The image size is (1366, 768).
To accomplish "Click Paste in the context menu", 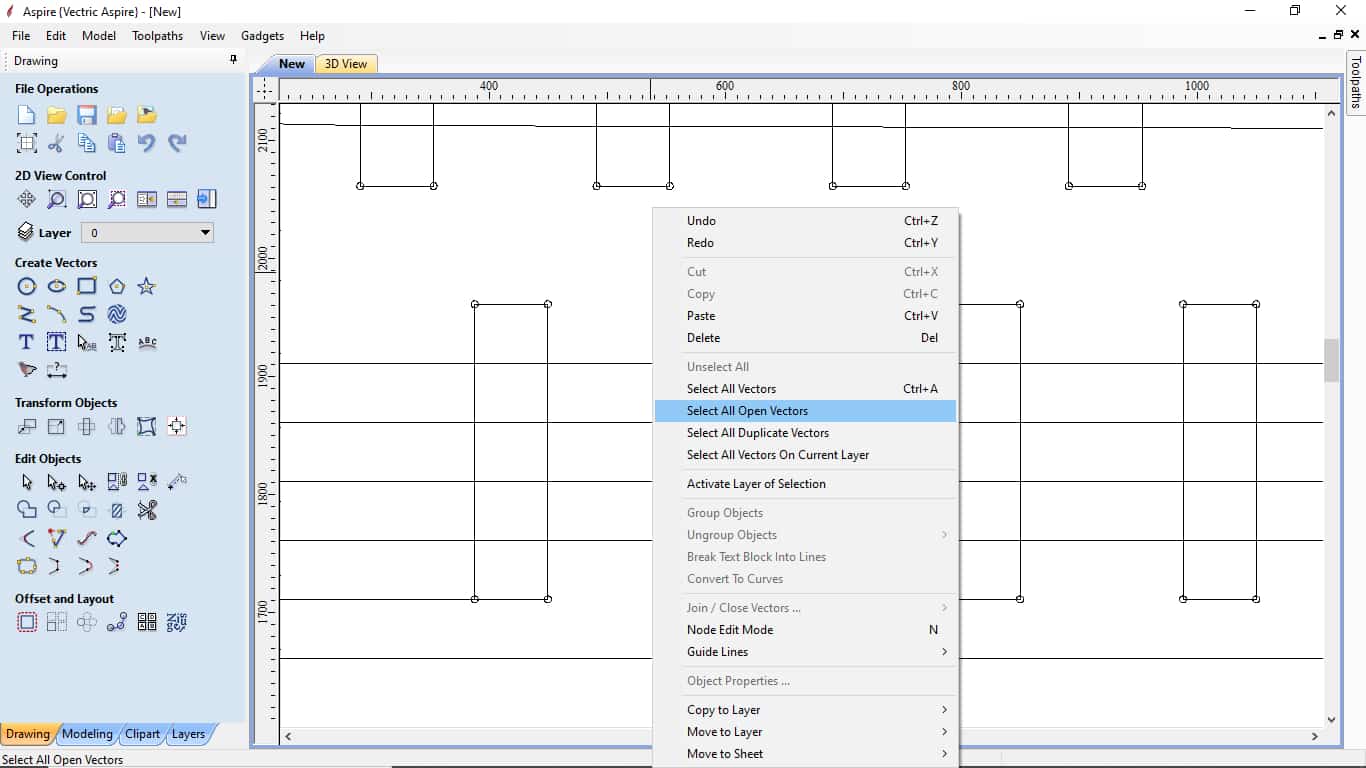I will coord(805,316).
